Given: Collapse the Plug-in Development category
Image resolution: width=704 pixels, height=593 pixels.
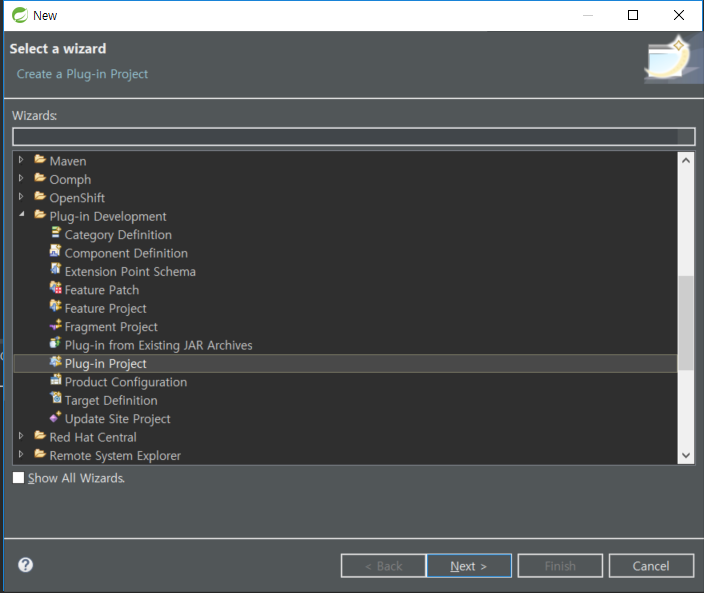Looking at the screenshot, I should [x=22, y=215].
